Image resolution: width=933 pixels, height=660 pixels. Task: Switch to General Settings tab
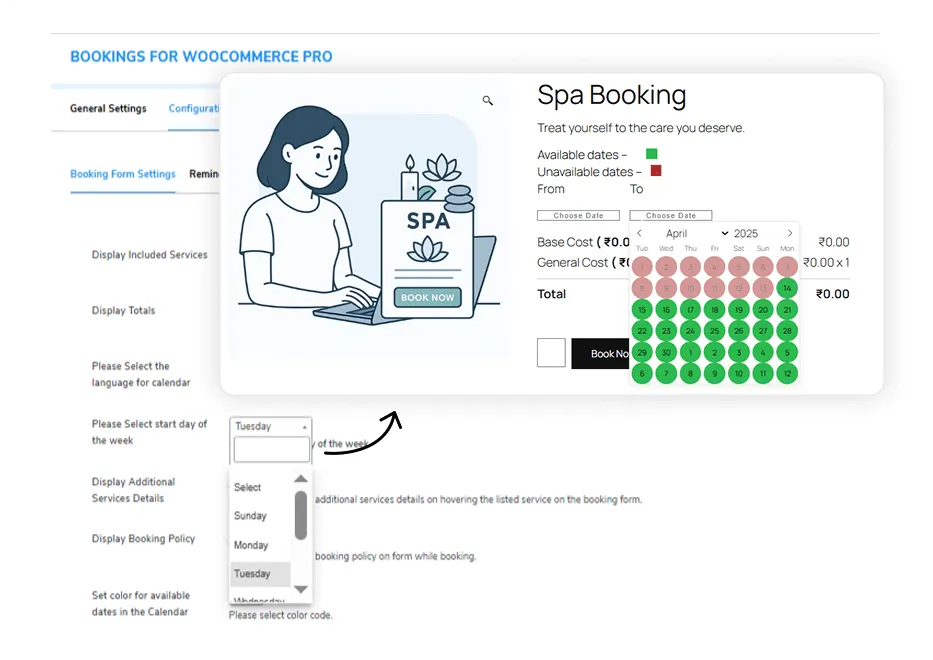[108, 108]
